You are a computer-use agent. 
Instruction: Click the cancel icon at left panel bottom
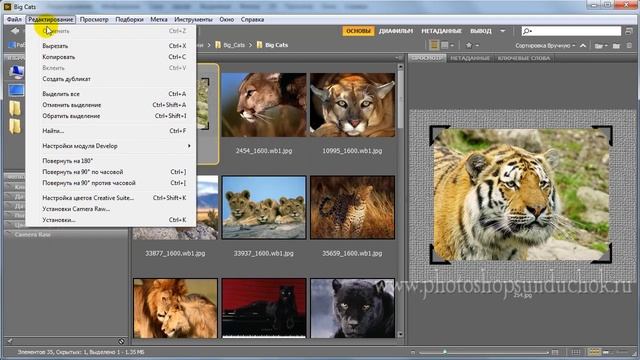point(121,341)
